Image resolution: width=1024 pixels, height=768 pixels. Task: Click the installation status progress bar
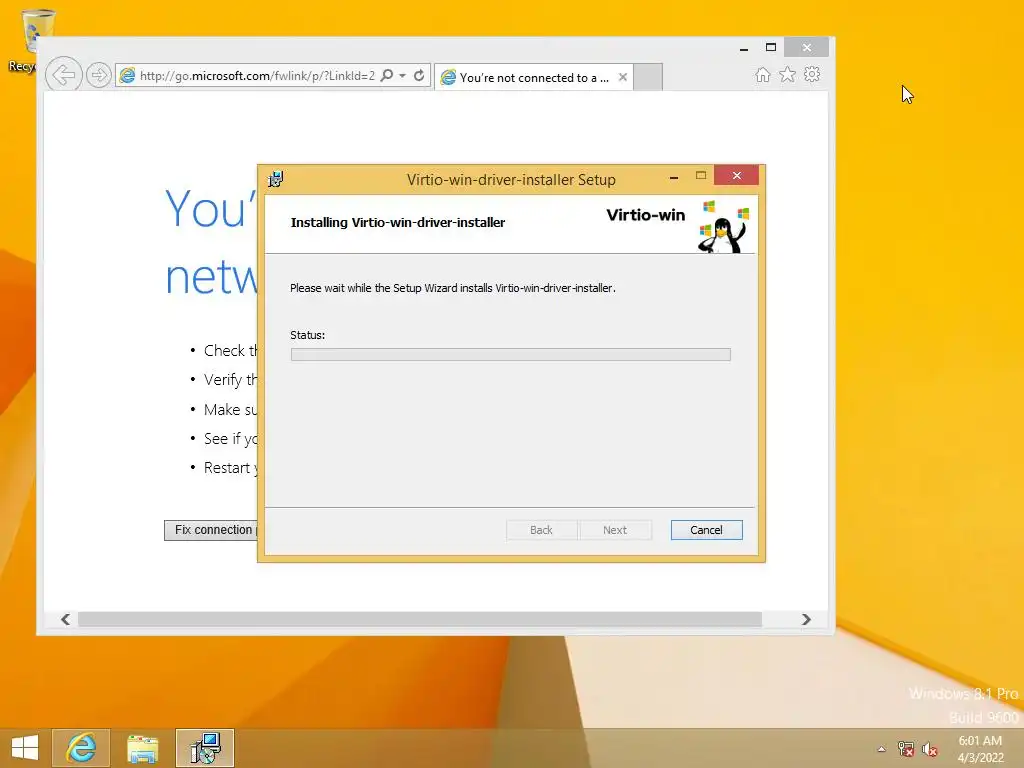point(511,355)
